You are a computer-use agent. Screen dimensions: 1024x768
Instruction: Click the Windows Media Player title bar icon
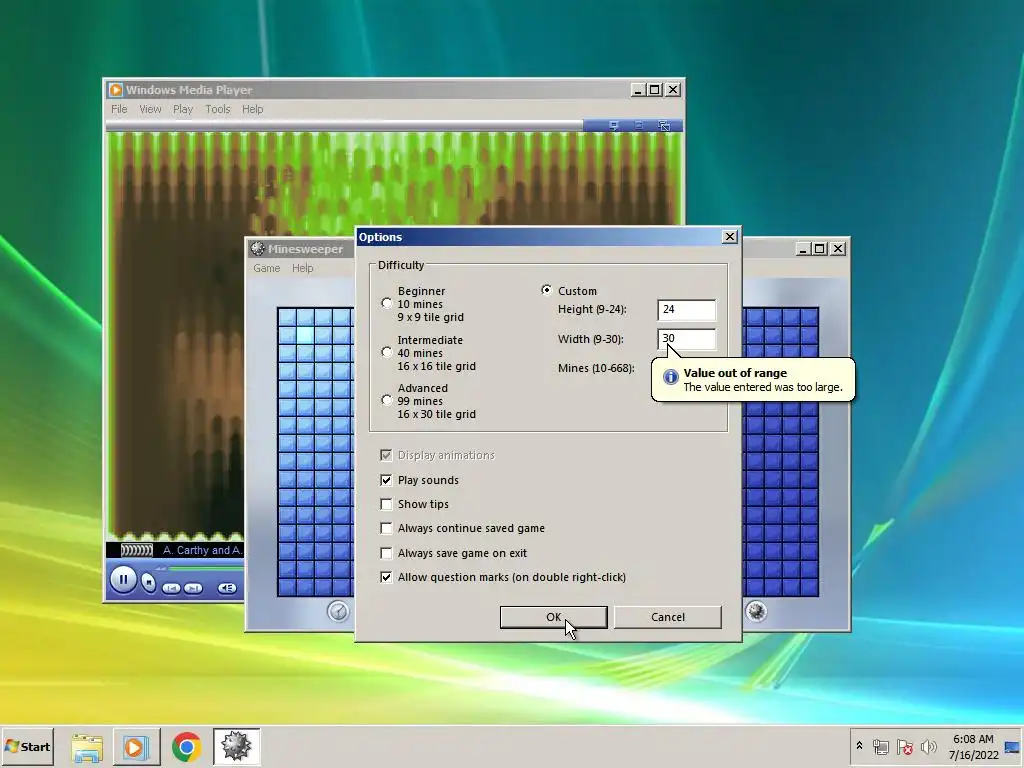click(x=116, y=89)
